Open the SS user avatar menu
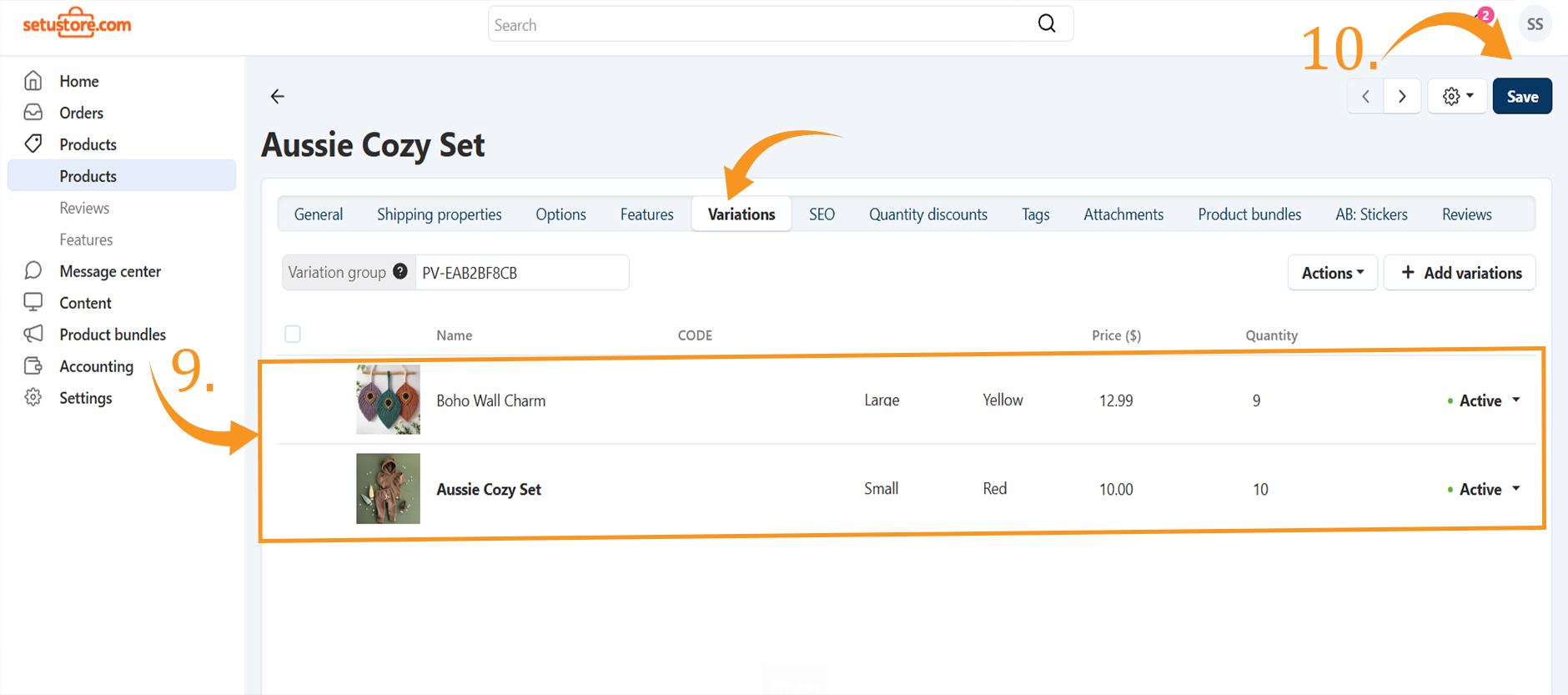 [1535, 24]
